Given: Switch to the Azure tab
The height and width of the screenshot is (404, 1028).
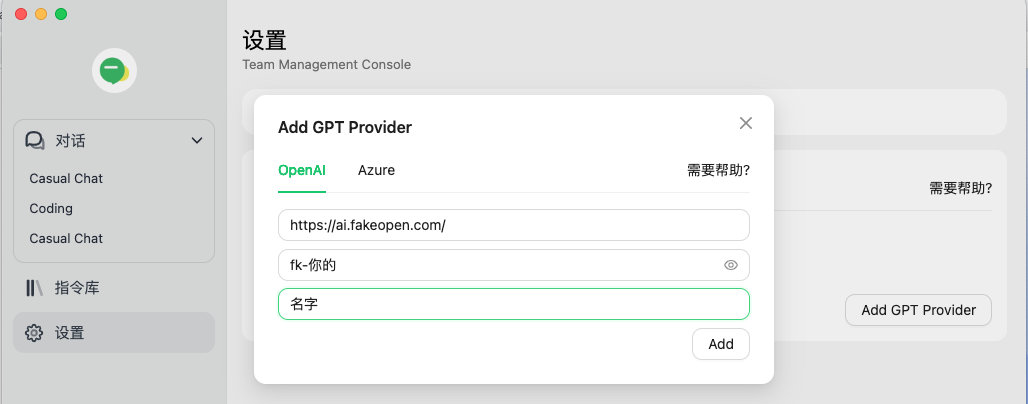Looking at the screenshot, I should (376, 170).
